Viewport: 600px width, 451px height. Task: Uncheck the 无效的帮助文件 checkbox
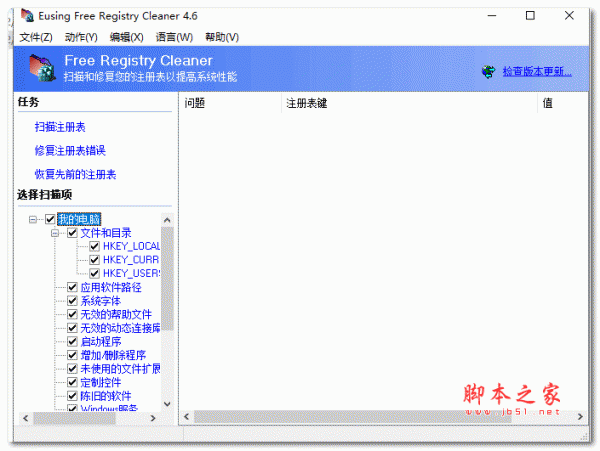(x=72, y=314)
